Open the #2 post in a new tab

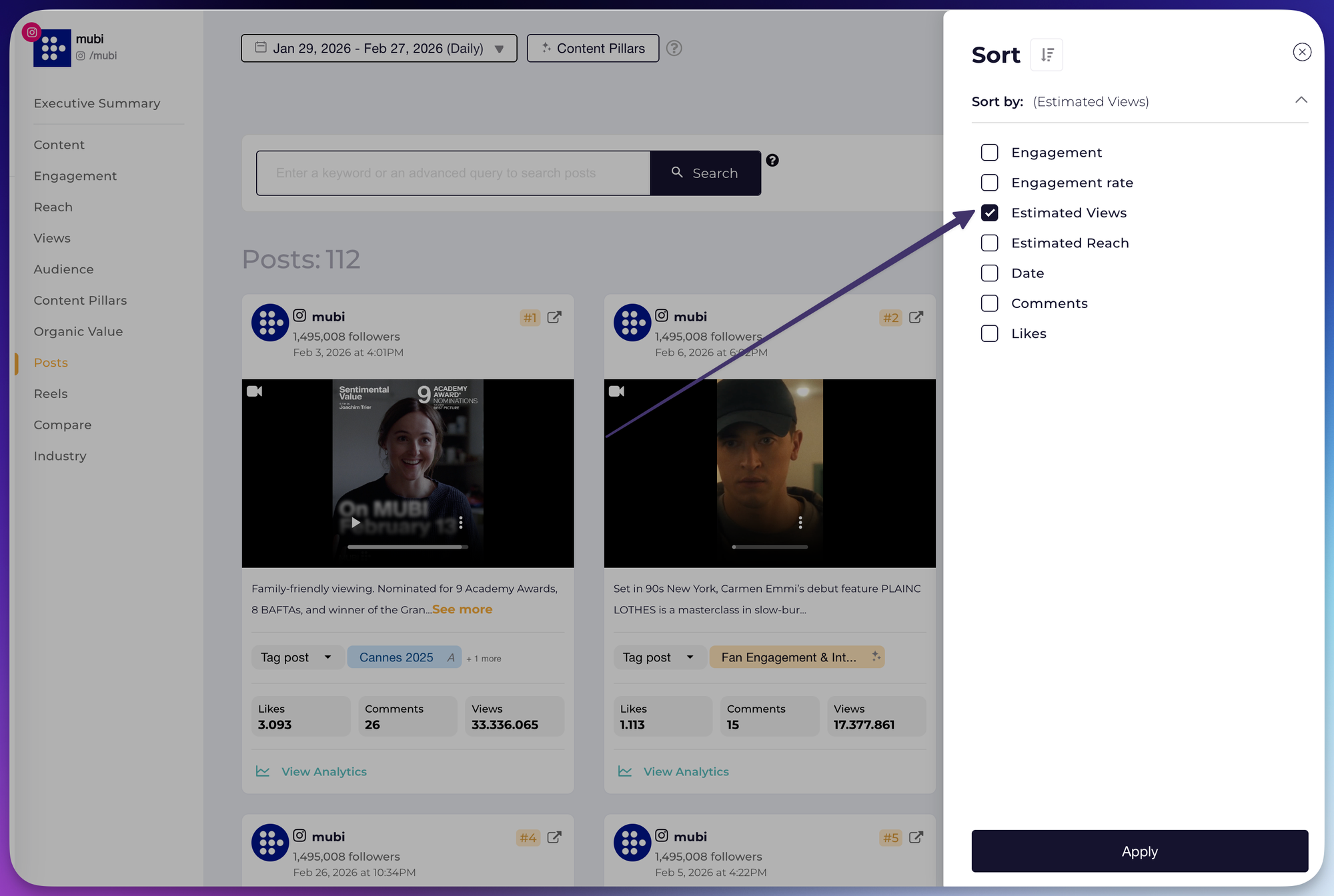(916, 317)
